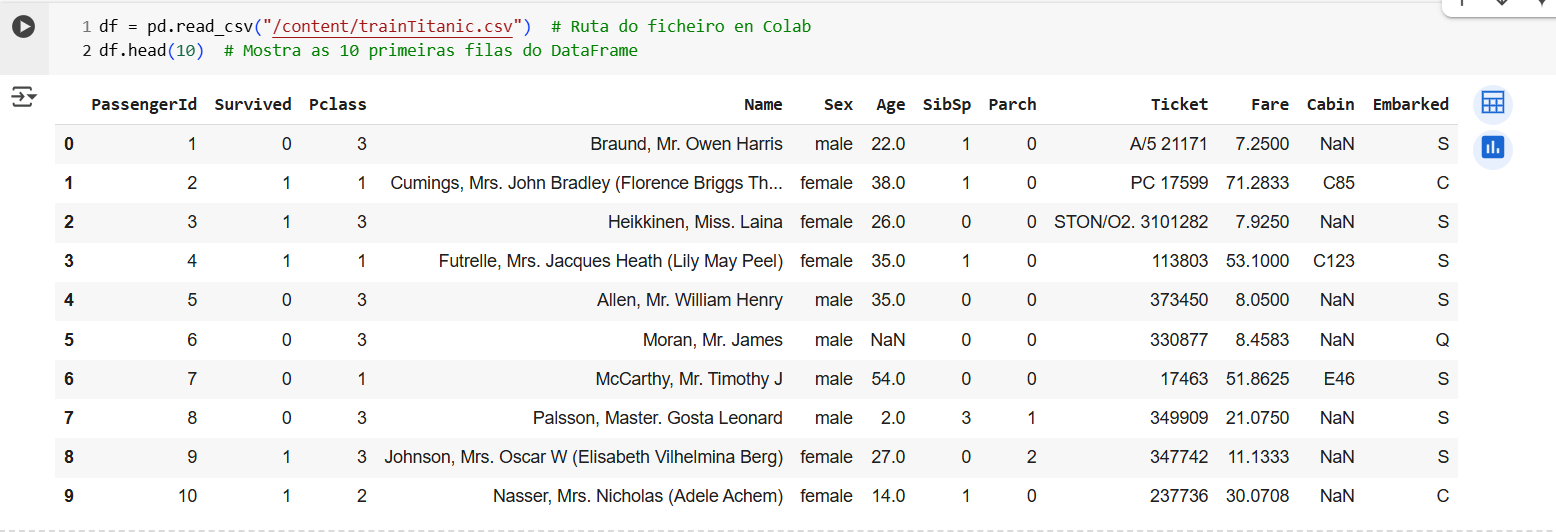
Task: Select the Braund, Mr. Owen Harris cell
Action: click(x=686, y=144)
